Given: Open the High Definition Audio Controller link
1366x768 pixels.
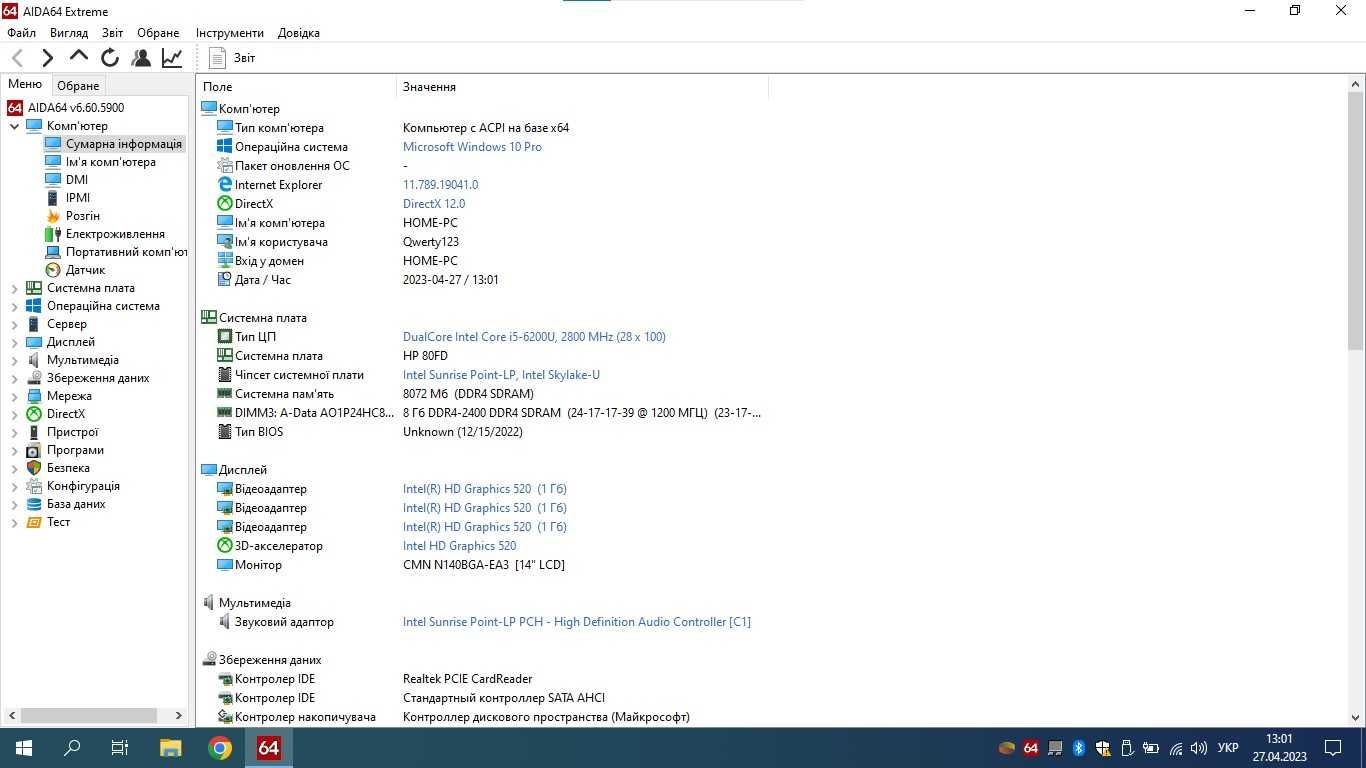Looking at the screenshot, I should coord(577,622).
